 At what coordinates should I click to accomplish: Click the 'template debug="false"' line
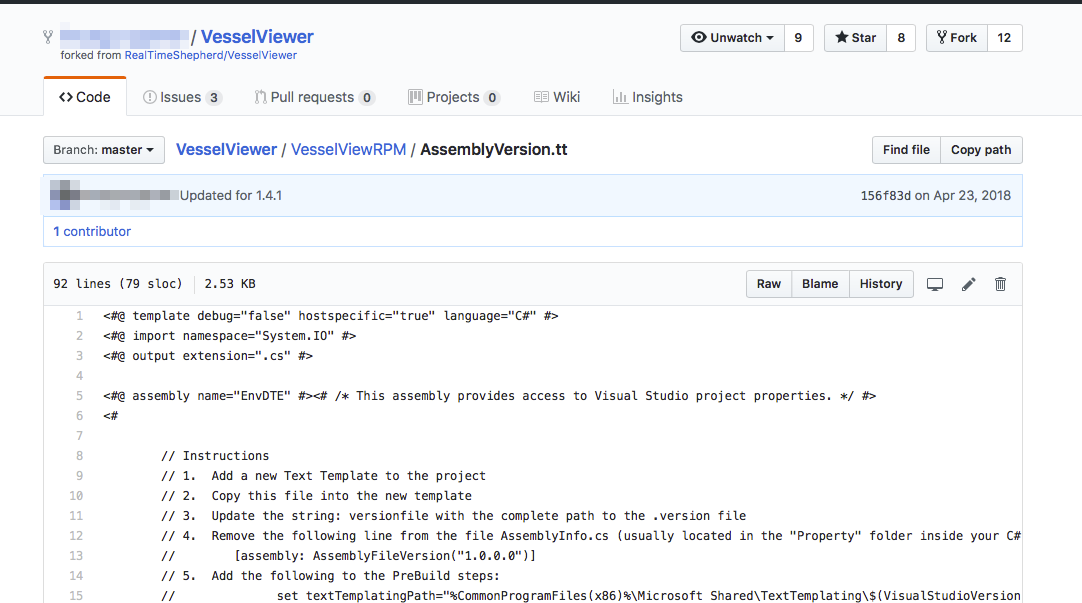click(331, 316)
